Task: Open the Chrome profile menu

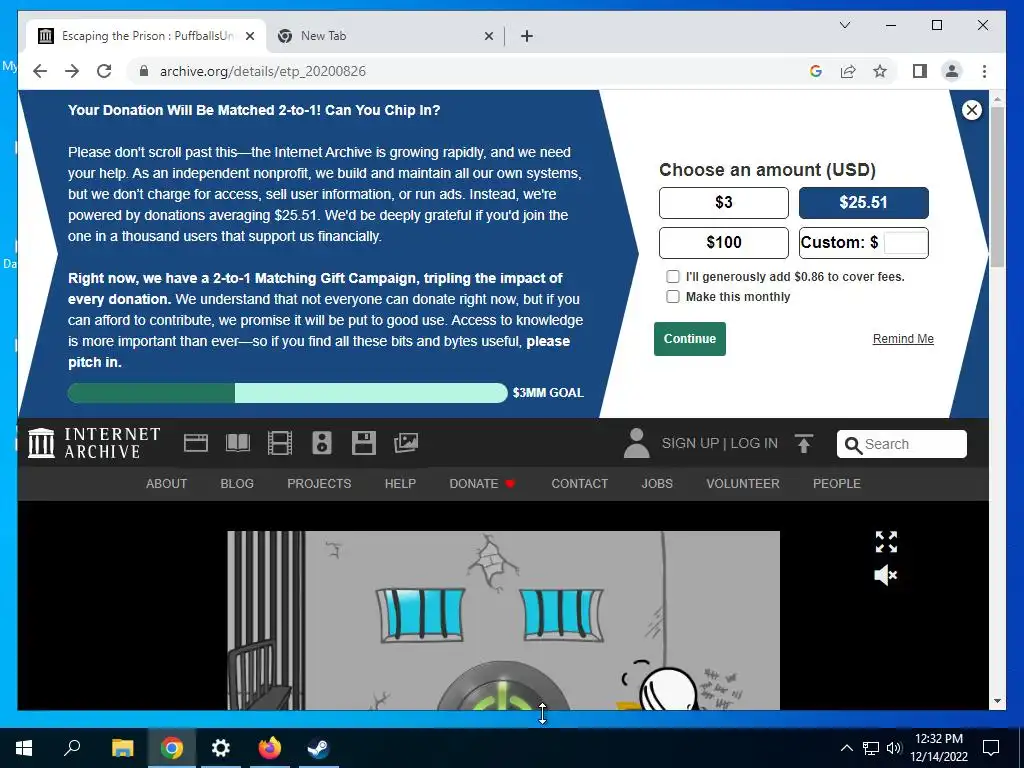Action: pyautogui.click(x=952, y=71)
